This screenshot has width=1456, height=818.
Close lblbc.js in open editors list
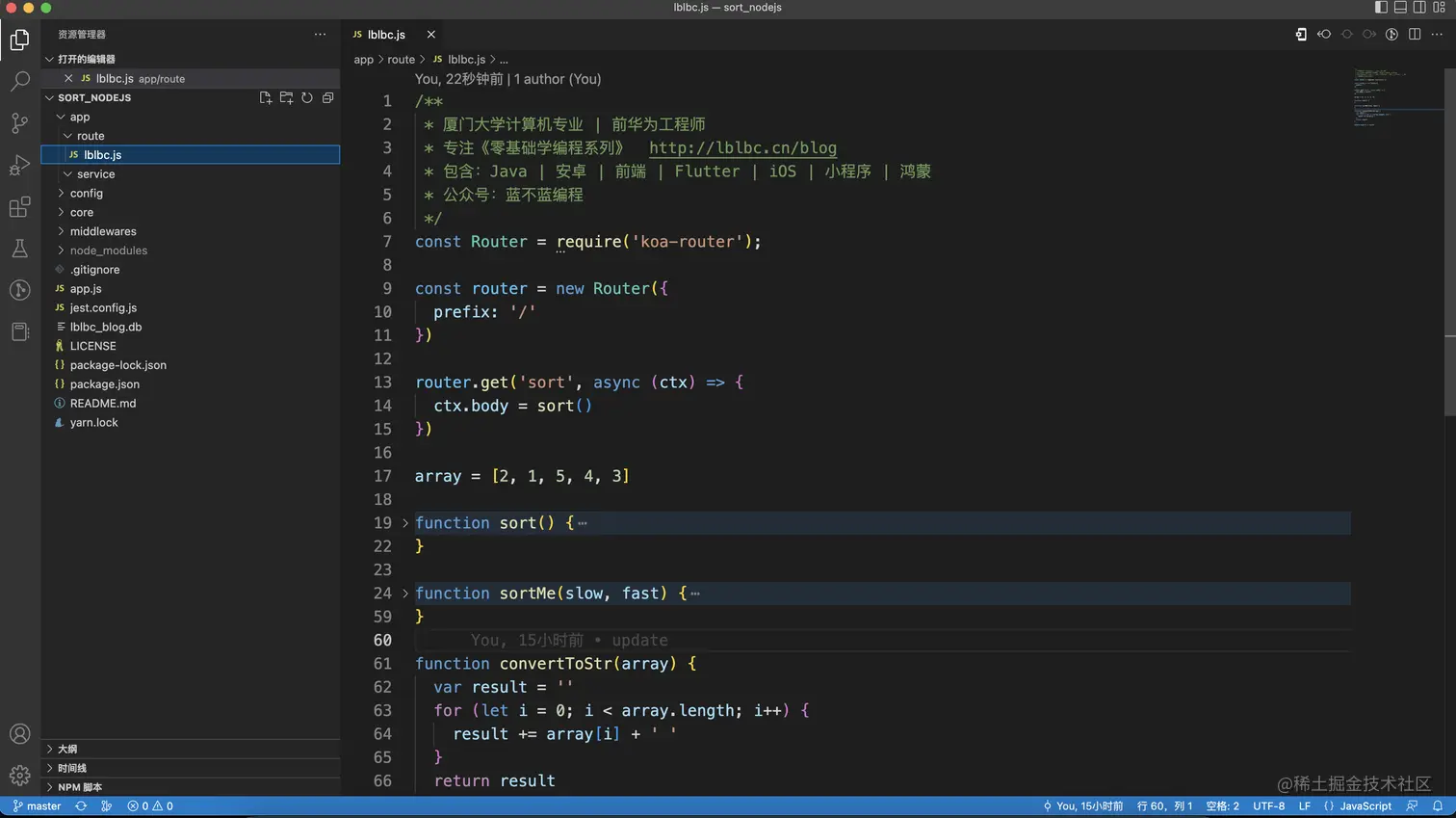click(x=68, y=78)
